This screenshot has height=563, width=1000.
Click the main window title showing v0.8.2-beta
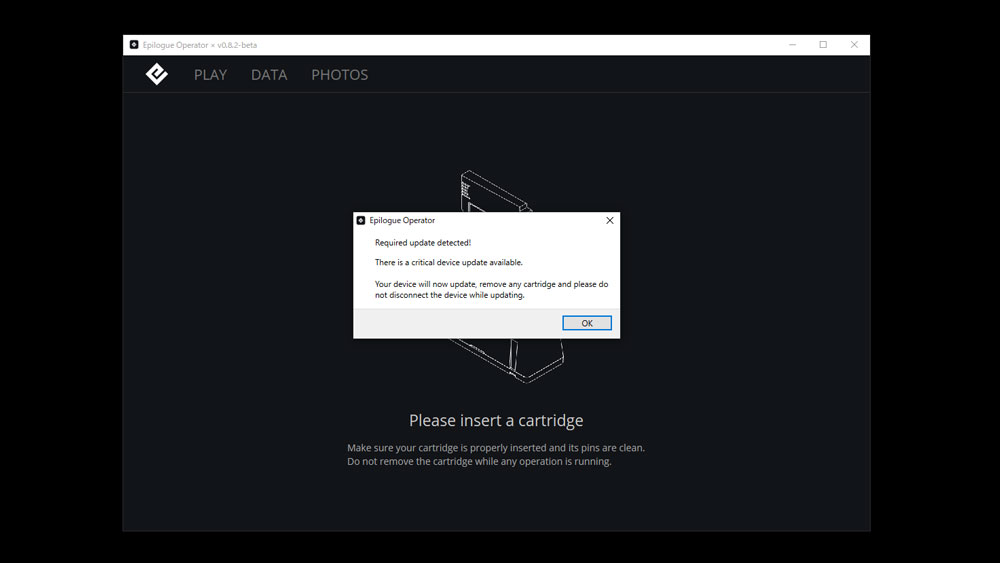(x=200, y=45)
